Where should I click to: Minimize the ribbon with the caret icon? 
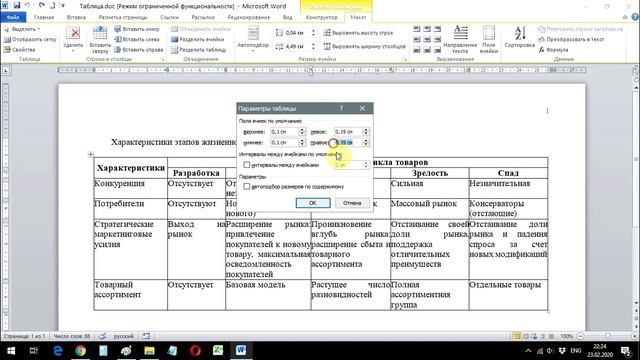pyautogui.click(x=625, y=17)
